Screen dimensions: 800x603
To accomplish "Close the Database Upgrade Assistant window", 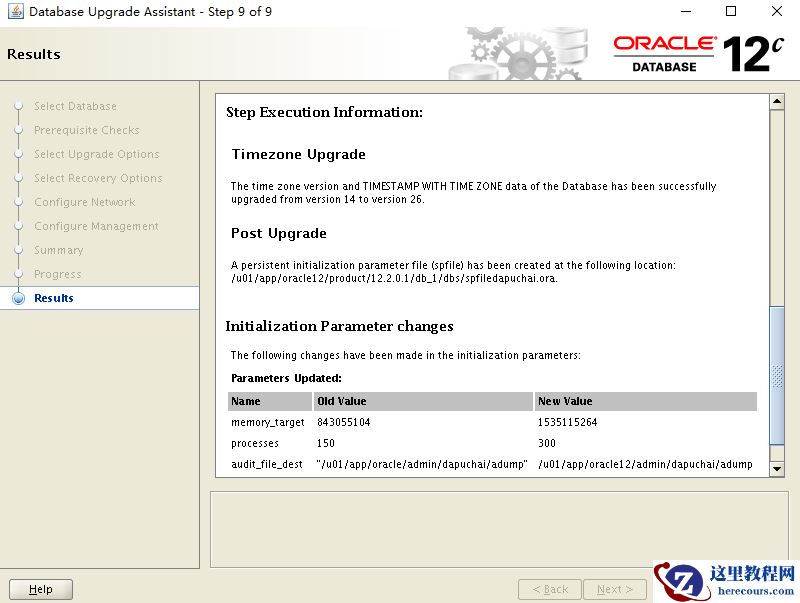I will (x=777, y=11).
